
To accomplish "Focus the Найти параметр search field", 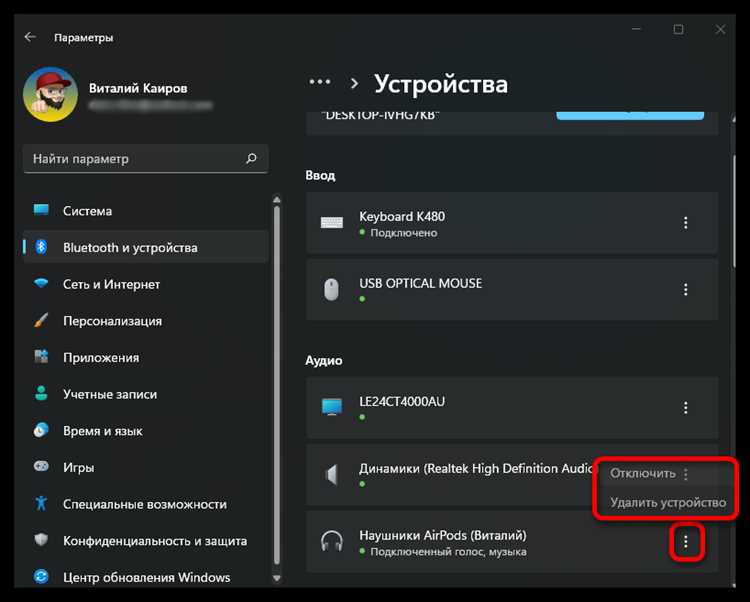I will coord(145,159).
